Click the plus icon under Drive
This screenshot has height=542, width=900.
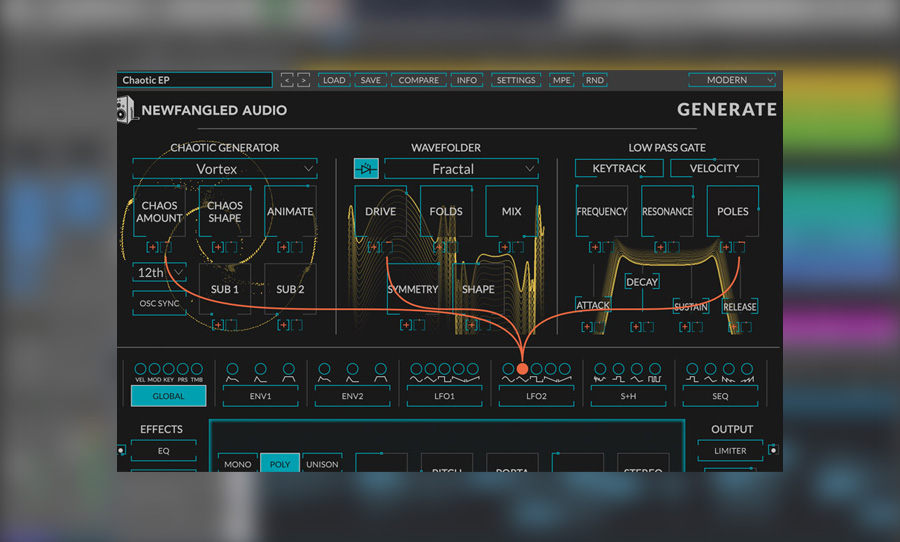[x=373, y=247]
